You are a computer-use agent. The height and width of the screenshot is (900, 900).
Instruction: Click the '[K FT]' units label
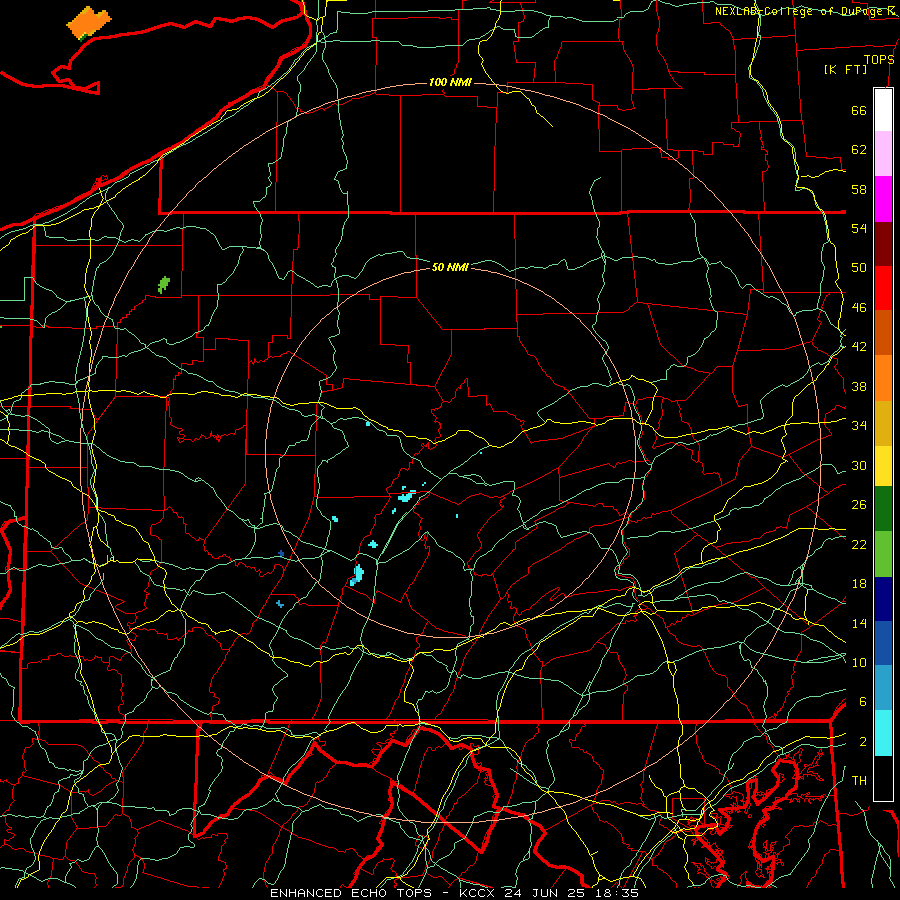[845, 69]
